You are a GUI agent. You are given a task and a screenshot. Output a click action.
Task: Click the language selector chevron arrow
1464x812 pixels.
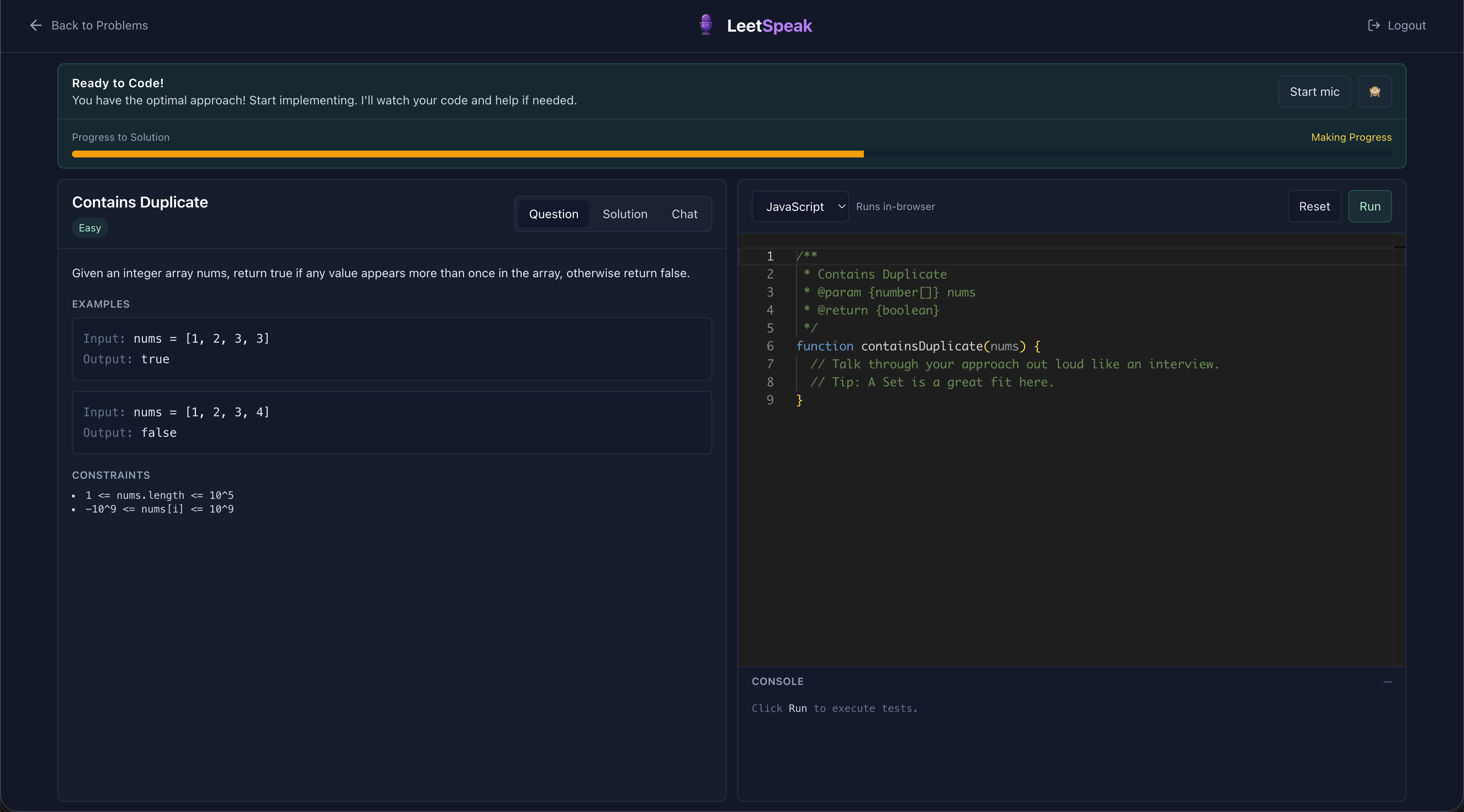coord(842,207)
